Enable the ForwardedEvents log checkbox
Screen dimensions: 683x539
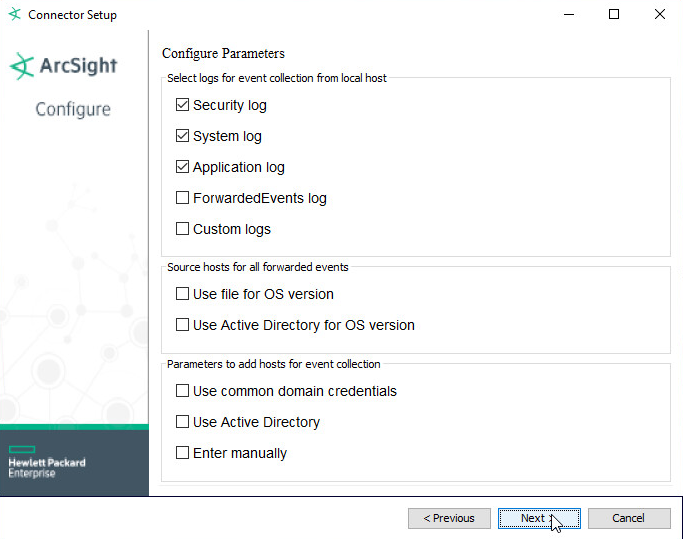[x=182, y=198]
